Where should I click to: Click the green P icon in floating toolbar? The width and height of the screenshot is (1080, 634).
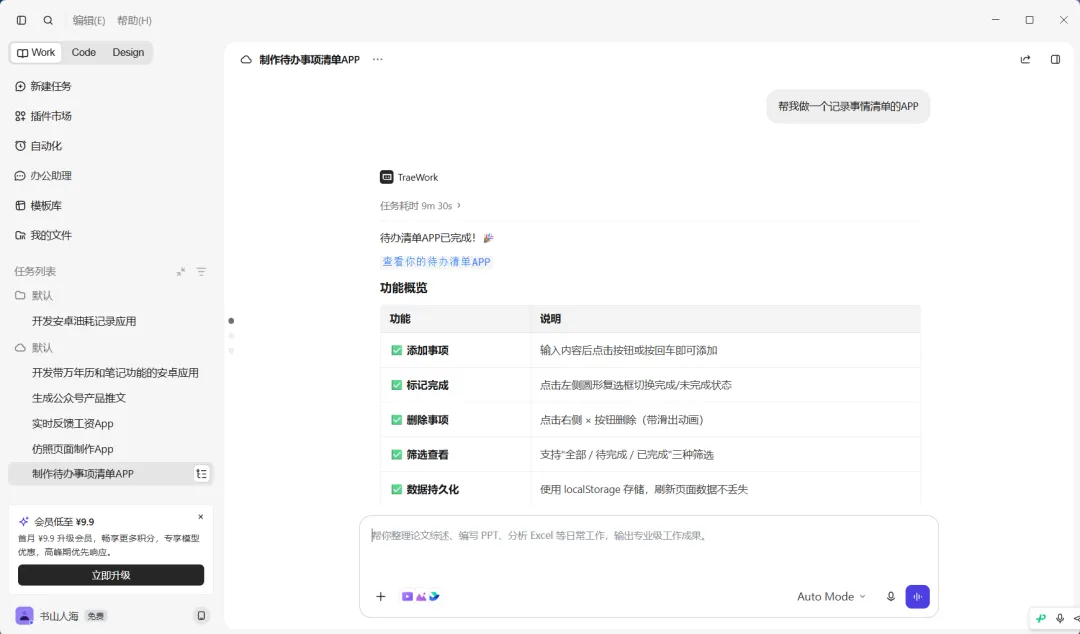coord(1041,618)
